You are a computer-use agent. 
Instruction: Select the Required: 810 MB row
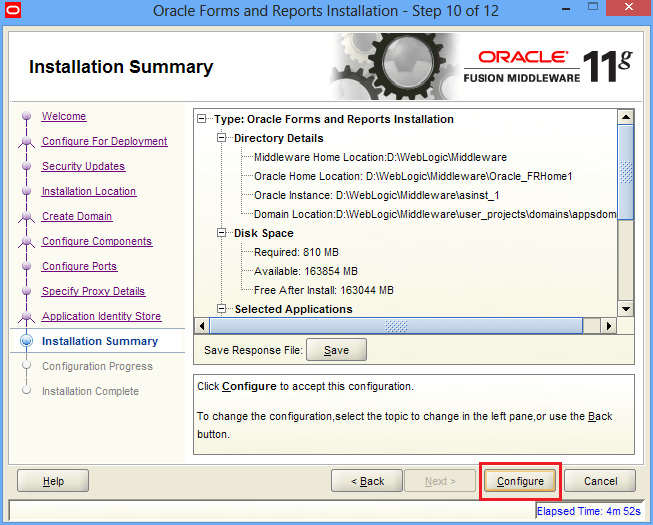(296, 252)
